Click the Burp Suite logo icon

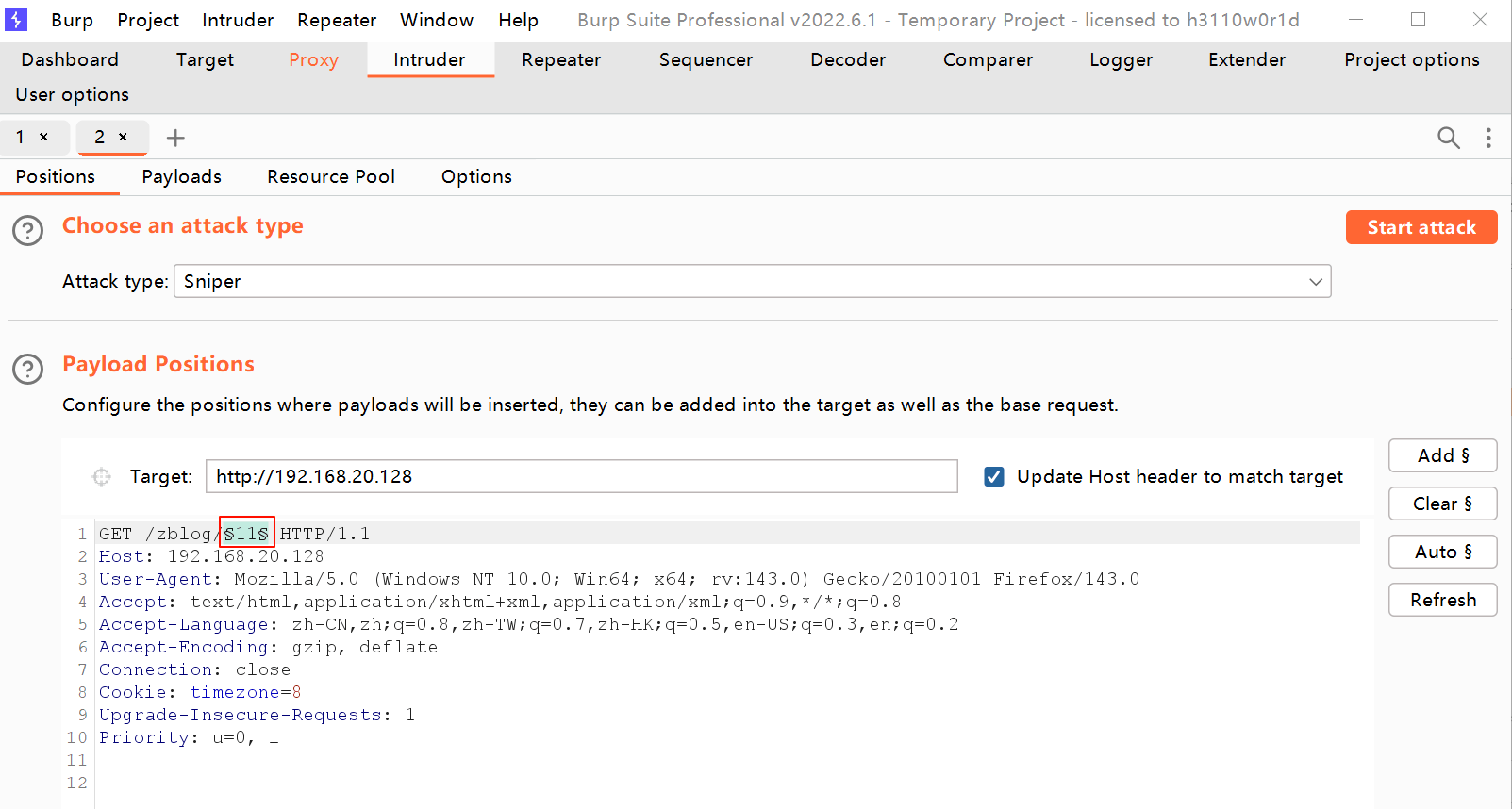[x=16, y=19]
